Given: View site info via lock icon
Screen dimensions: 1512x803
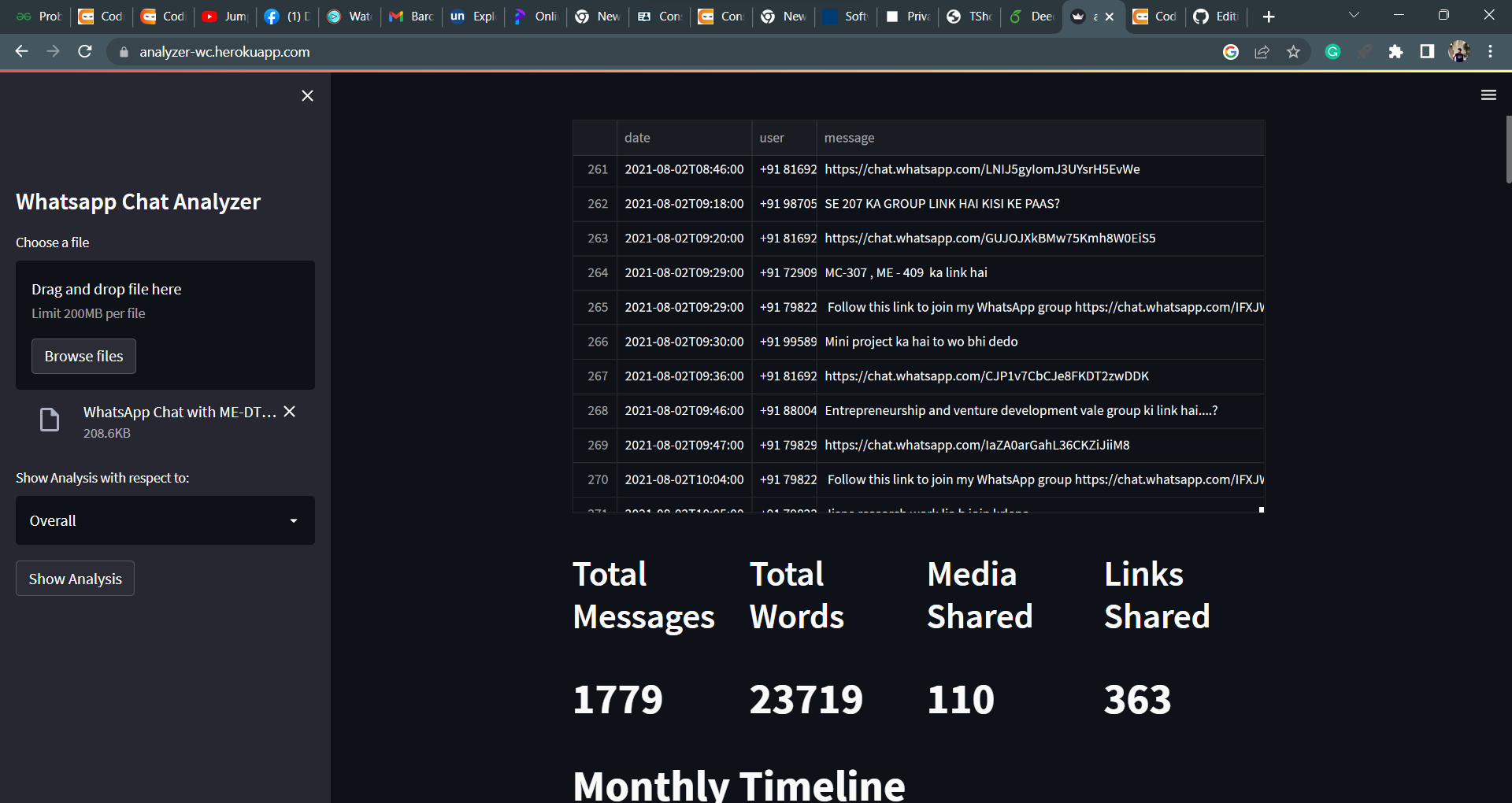Looking at the screenshot, I should click(x=123, y=52).
